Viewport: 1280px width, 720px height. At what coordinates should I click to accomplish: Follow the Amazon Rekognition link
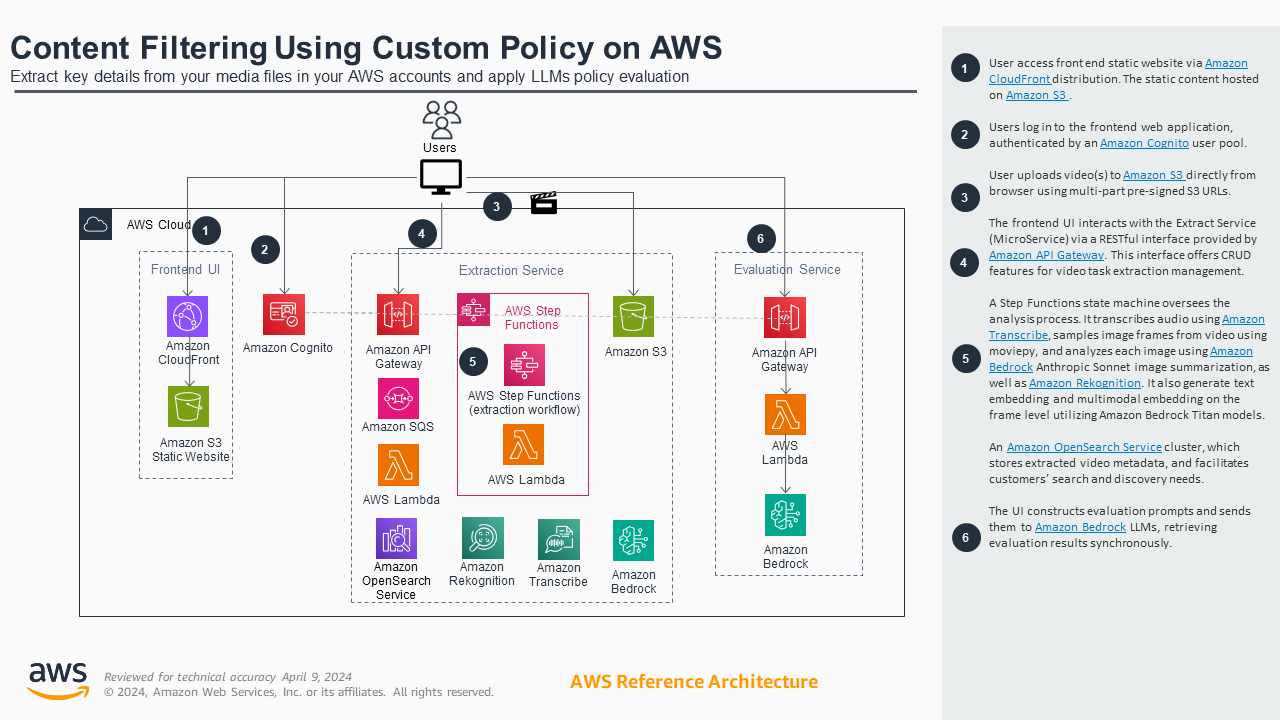tap(1085, 383)
